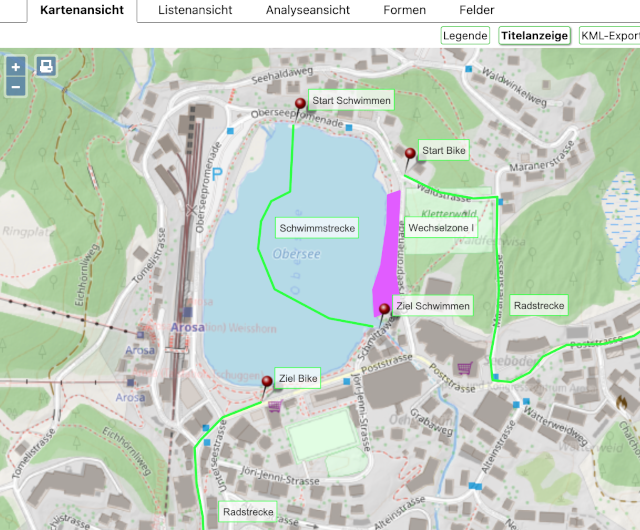640x530 pixels.
Task: Click the print map icon
Action: pyautogui.click(x=46, y=67)
